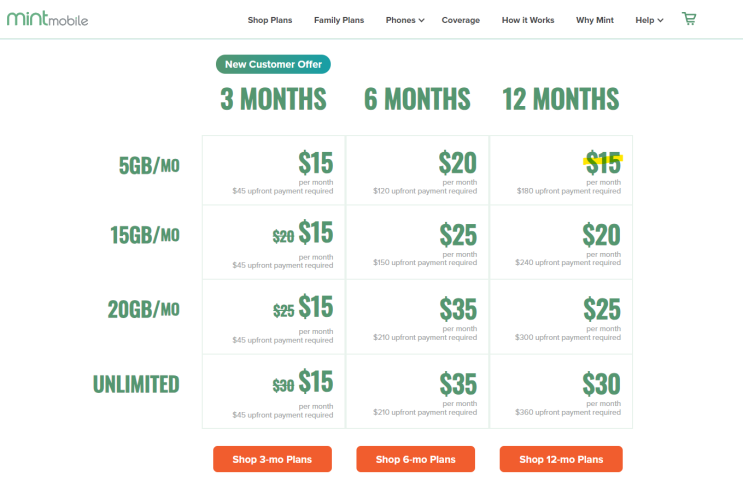743x482 pixels.
Task: Expand the Help dropdown menu
Action: click(649, 20)
